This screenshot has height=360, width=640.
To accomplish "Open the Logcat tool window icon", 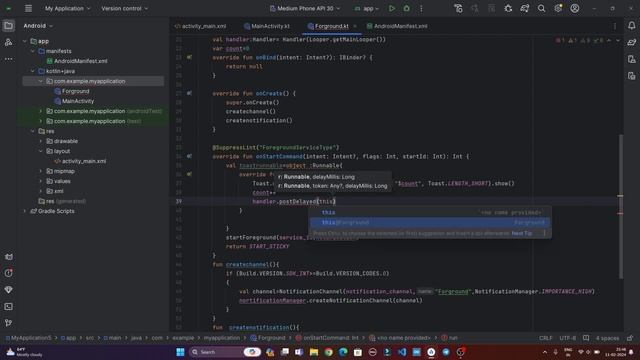I will click(8, 257).
